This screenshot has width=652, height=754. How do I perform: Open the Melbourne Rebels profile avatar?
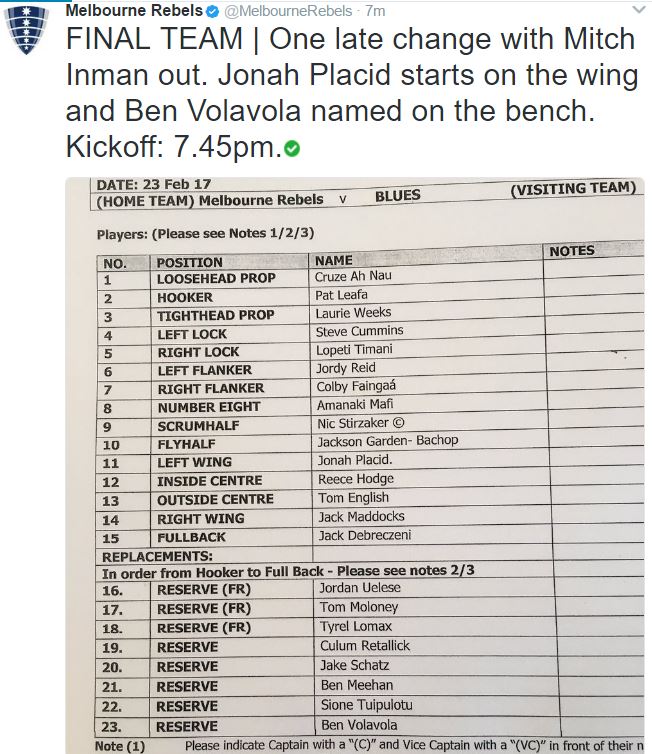click(x=26, y=29)
